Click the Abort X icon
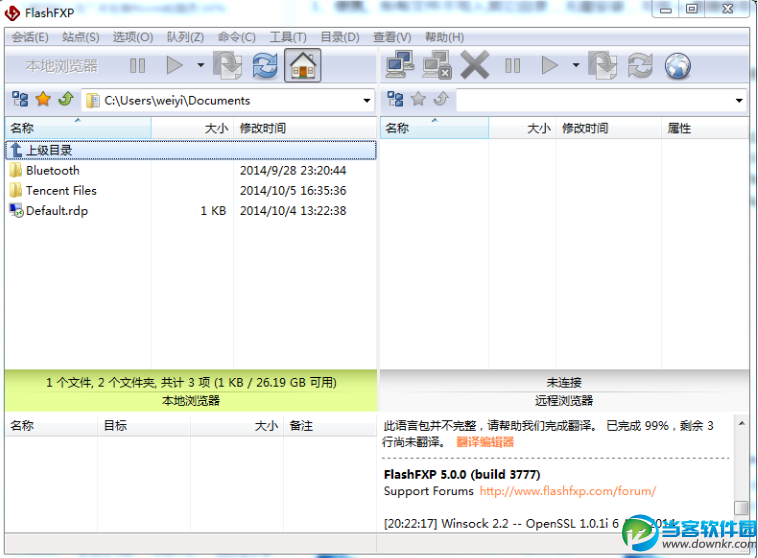 point(475,65)
